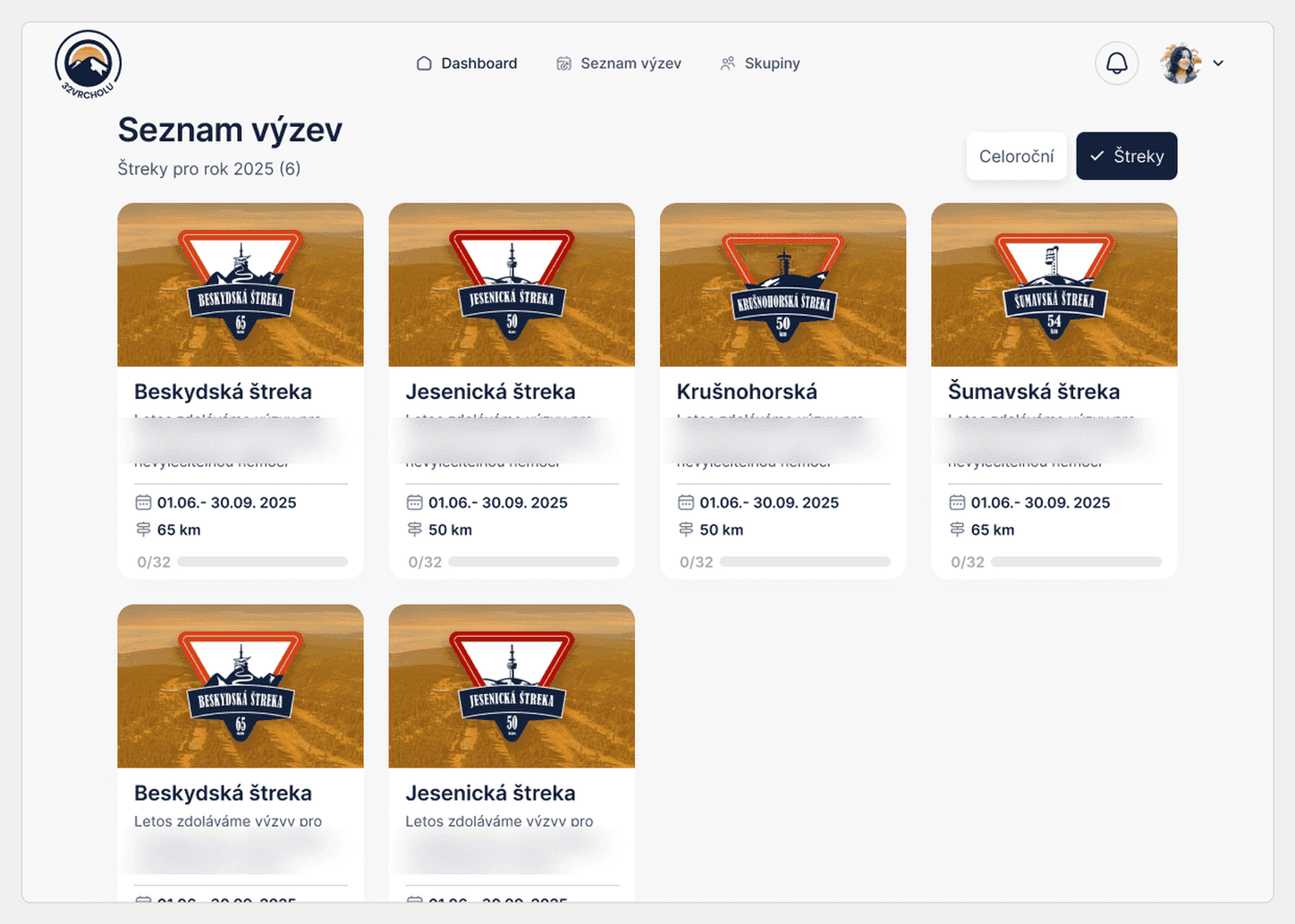Click signpost distance icon in Šumavská card

point(957,530)
